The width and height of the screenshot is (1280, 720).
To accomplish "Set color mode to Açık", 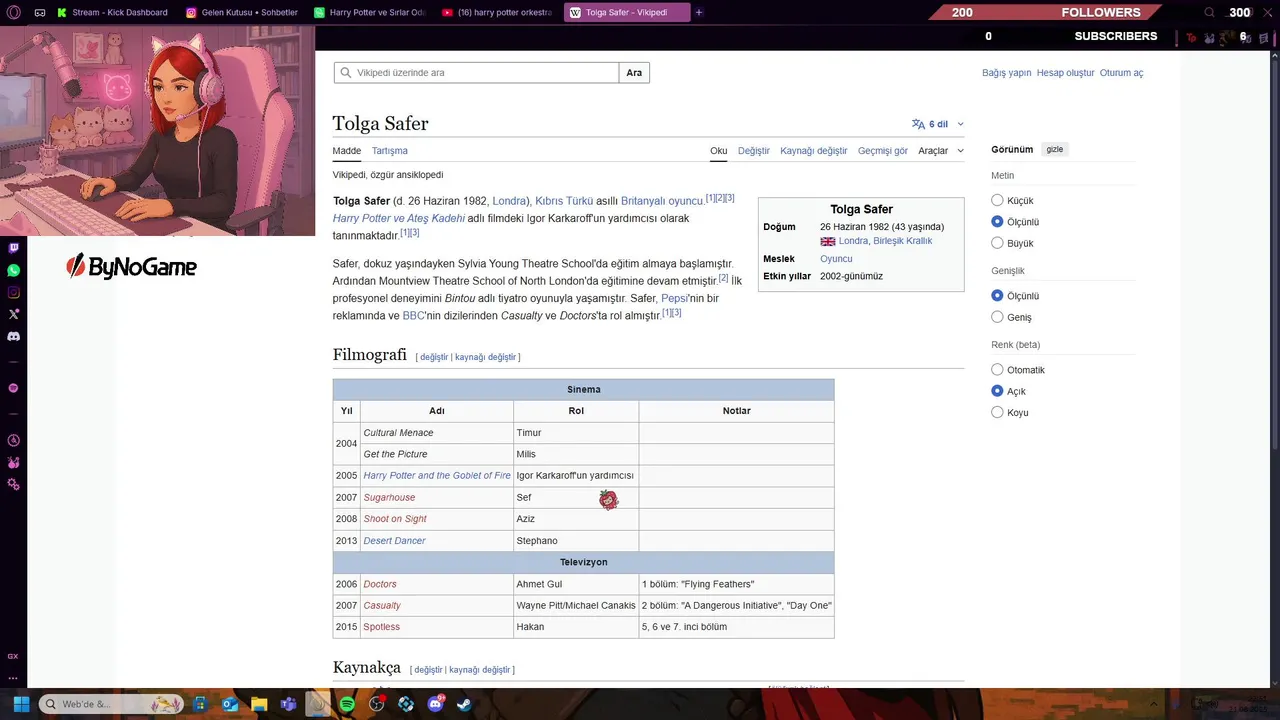I will point(997,391).
